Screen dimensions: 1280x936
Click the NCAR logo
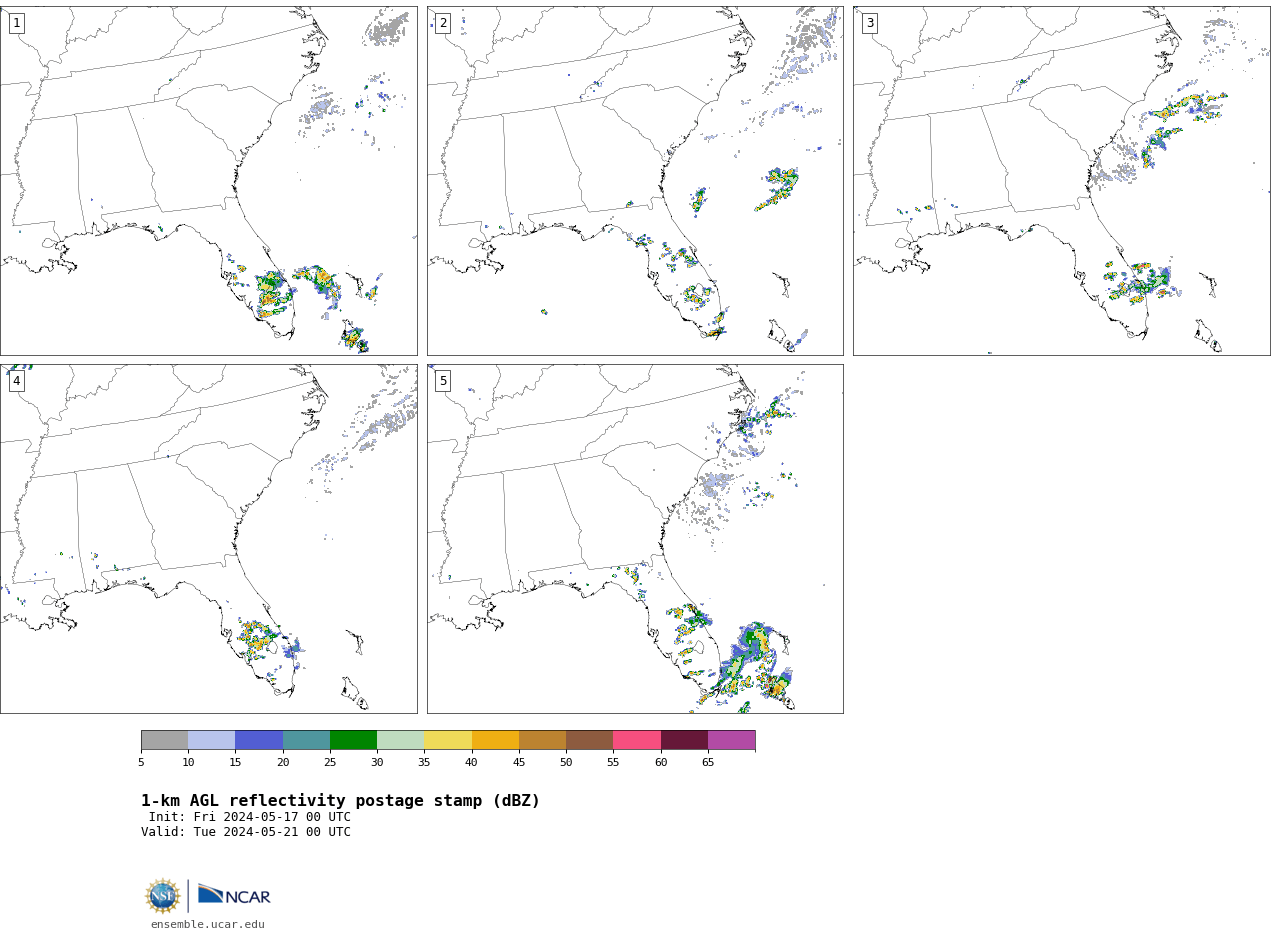(x=234, y=894)
